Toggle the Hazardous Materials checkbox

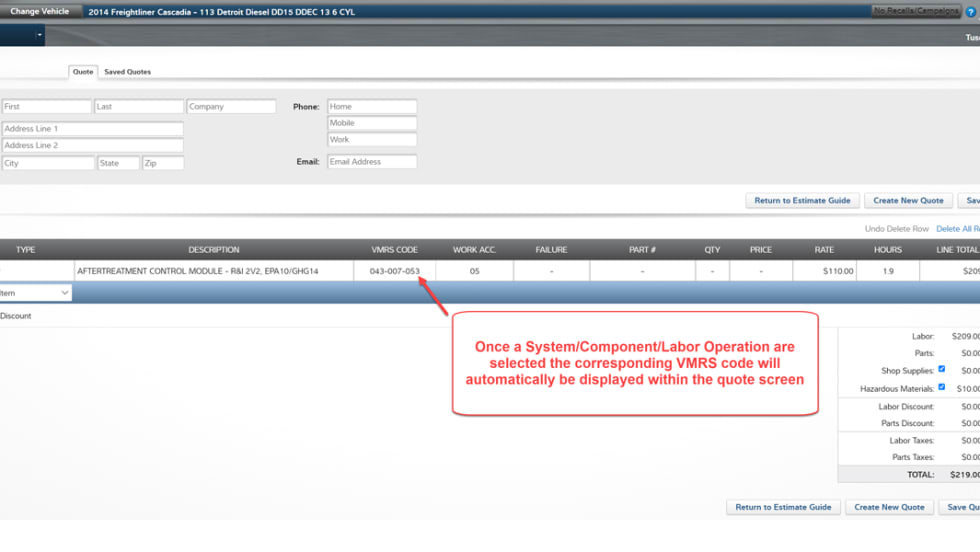point(941,387)
